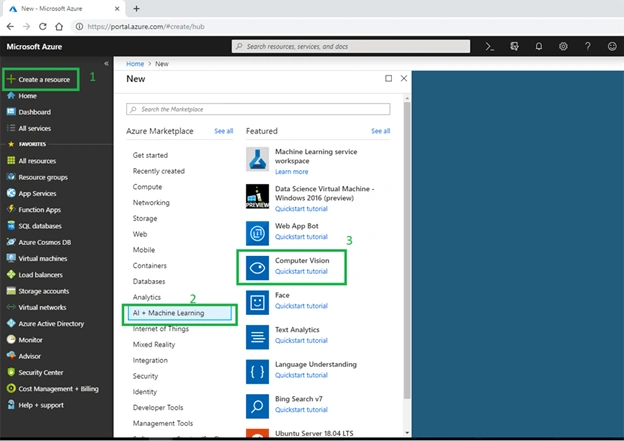Open App Services in the sidebar

click(x=37, y=193)
